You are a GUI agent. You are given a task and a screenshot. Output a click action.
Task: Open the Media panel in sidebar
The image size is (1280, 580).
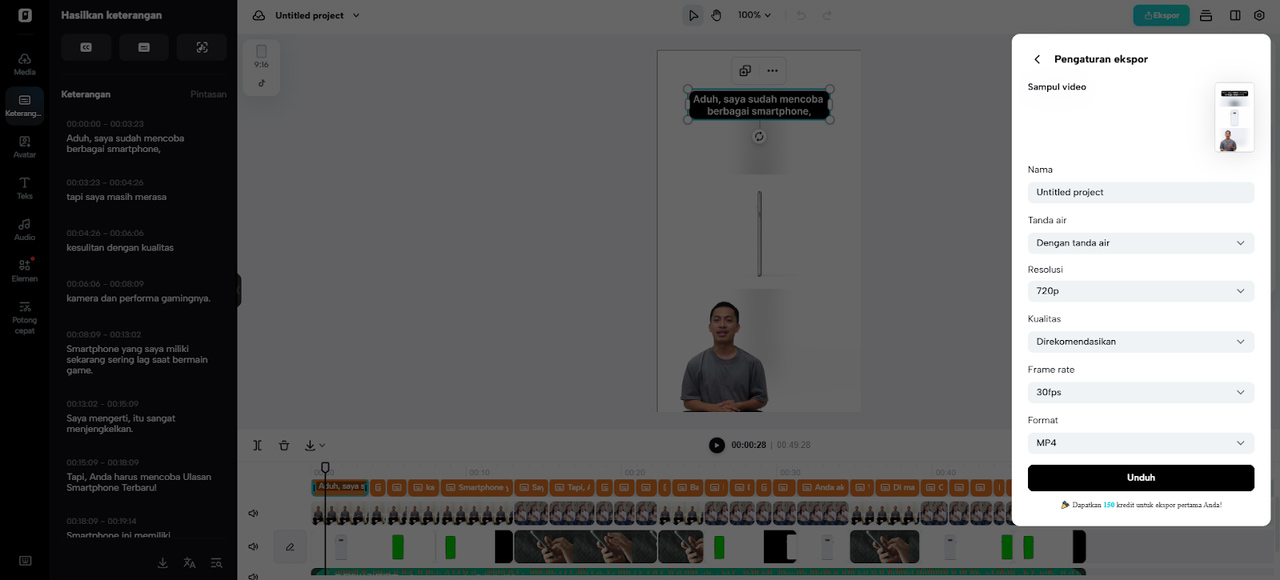click(x=25, y=64)
